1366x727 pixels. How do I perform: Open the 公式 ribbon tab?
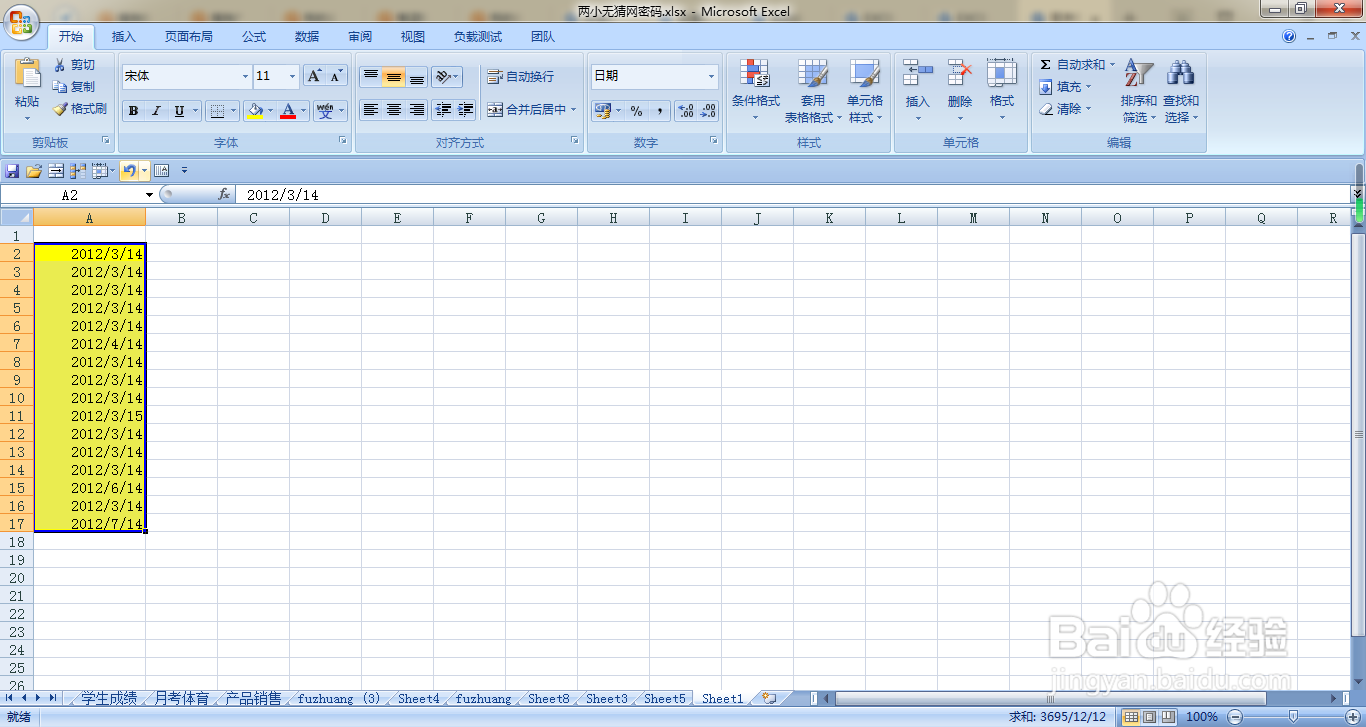(x=254, y=37)
